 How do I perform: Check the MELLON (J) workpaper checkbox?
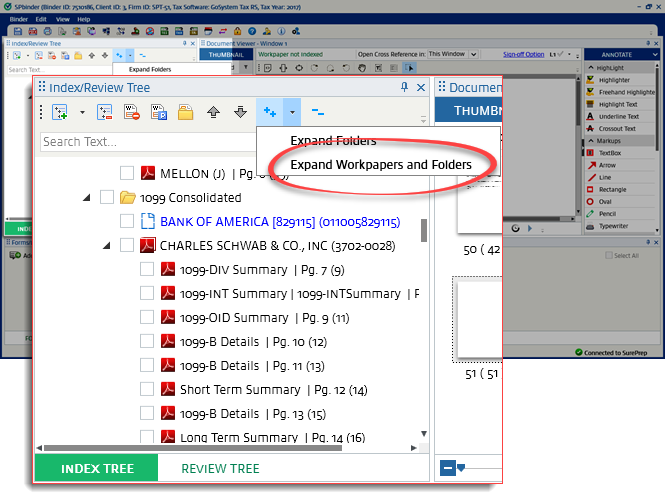(127, 173)
